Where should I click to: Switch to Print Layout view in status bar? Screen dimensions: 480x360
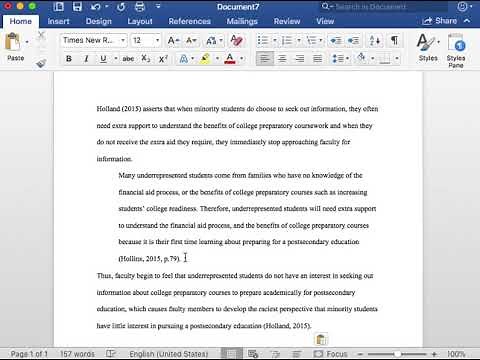[x=231, y=354]
